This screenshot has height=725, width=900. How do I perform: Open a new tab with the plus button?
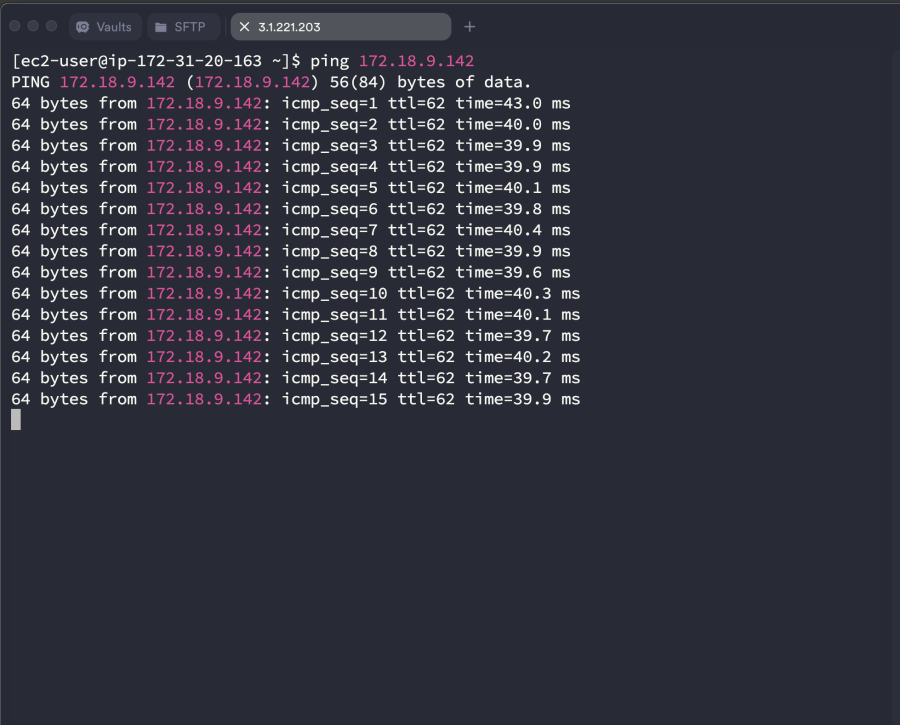pos(470,27)
